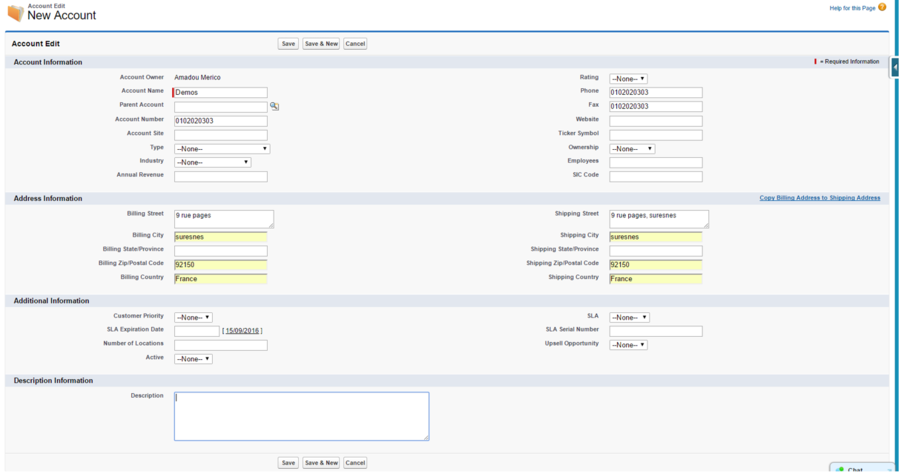The image size is (900, 472).
Task: Open the Upsell Opportunity dropdown
Action: [x=628, y=345]
